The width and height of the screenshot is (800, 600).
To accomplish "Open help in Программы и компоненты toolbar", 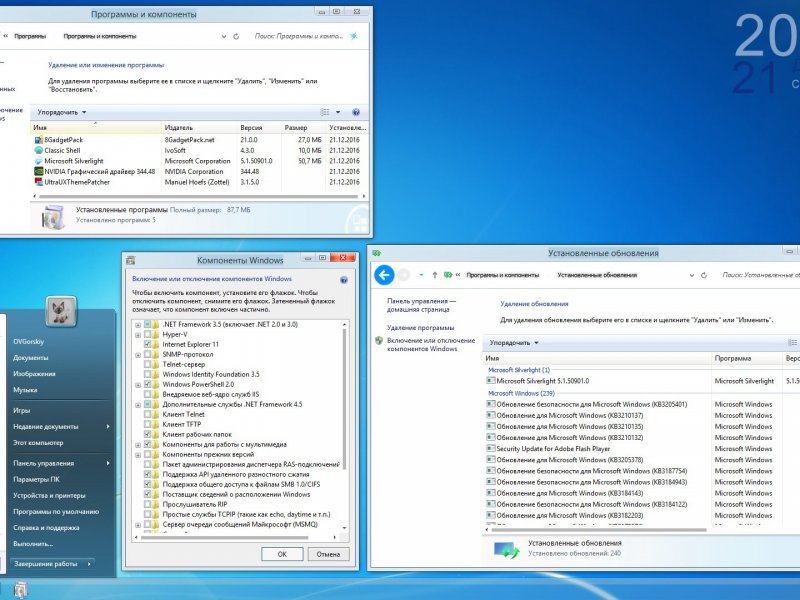I will coord(356,112).
